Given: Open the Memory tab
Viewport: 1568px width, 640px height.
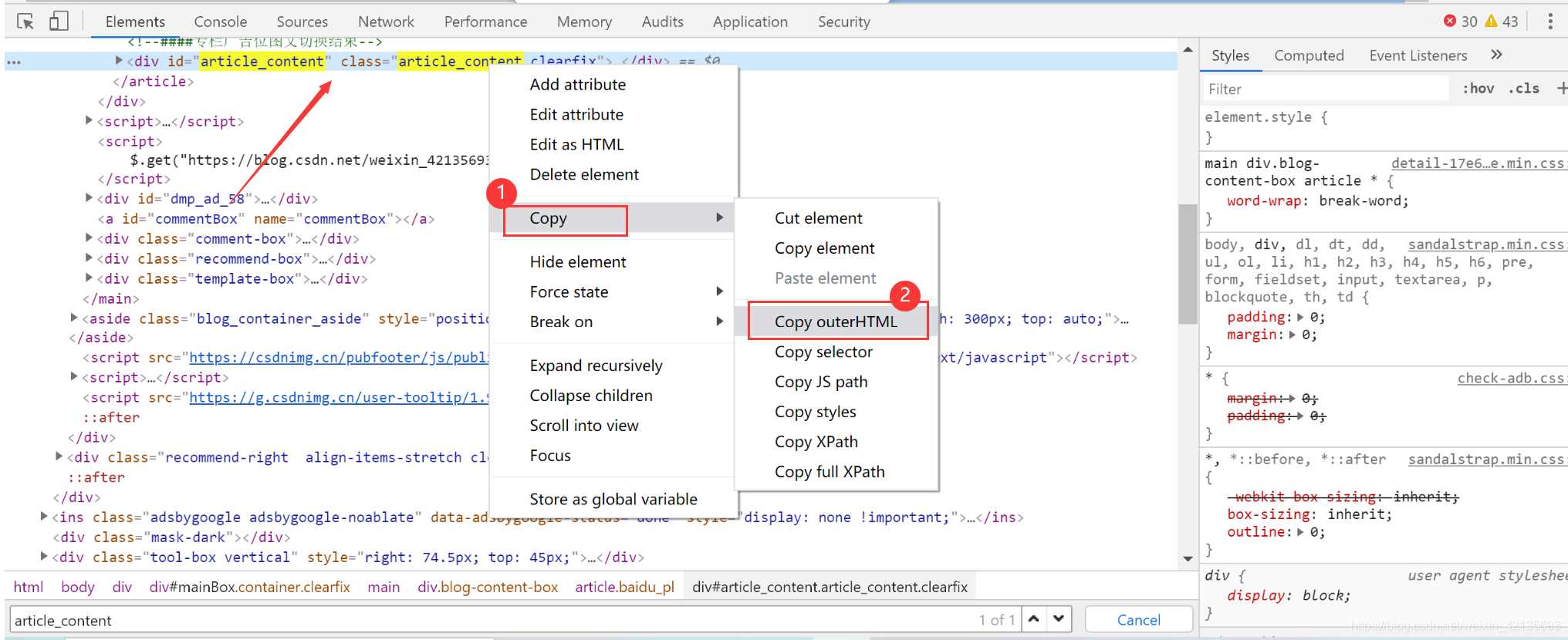Looking at the screenshot, I should pyautogui.click(x=584, y=22).
